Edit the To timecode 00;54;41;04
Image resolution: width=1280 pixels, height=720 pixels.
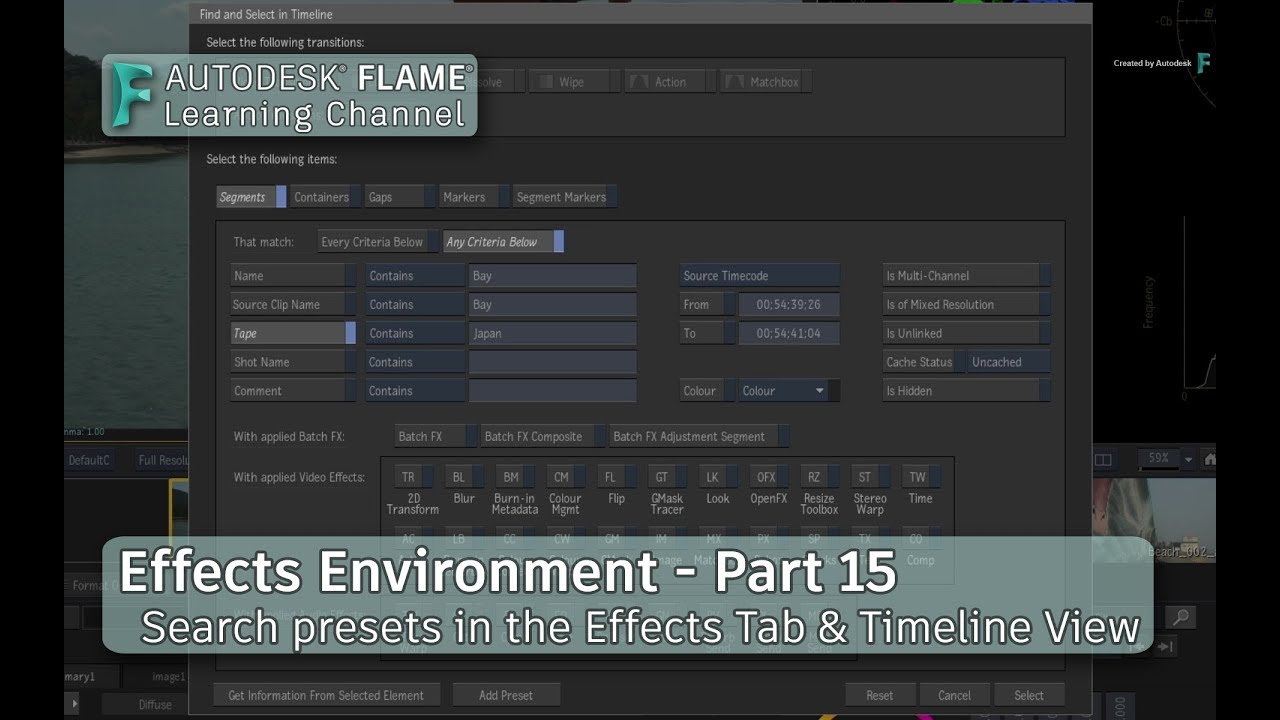pos(789,333)
